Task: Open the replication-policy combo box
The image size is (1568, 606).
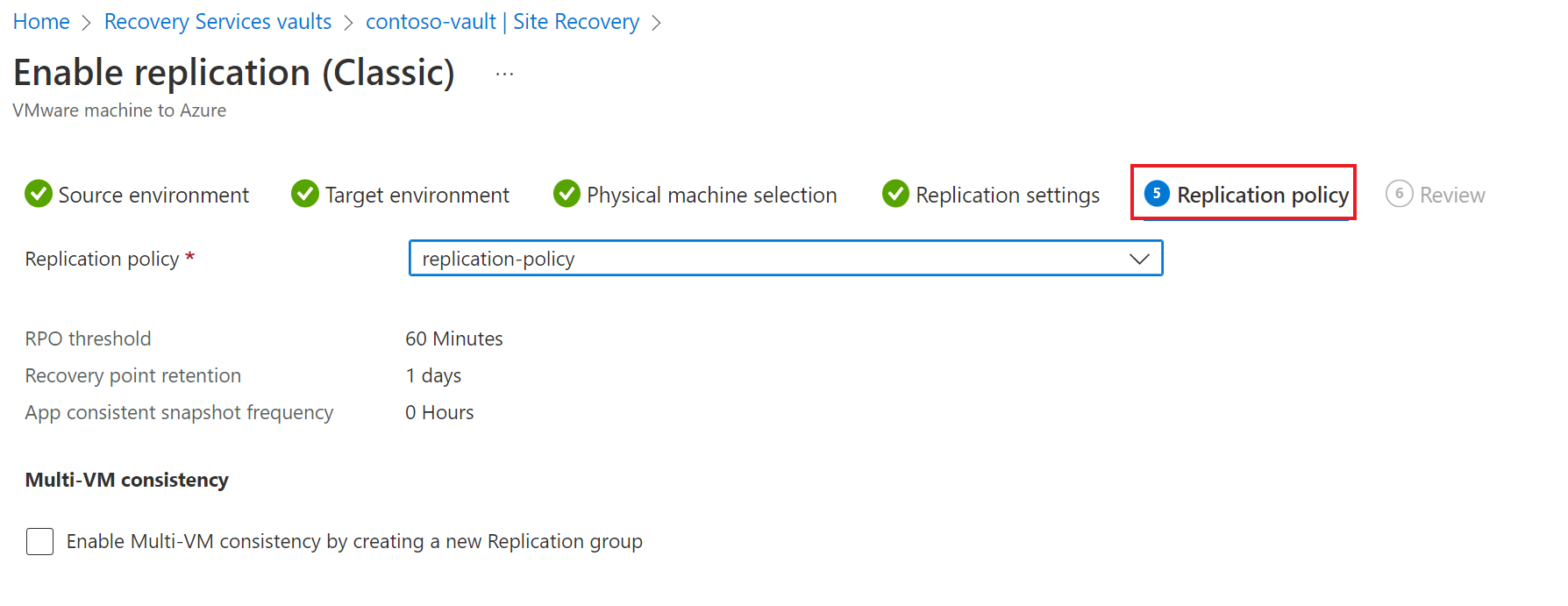Action: [x=772, y=259]
